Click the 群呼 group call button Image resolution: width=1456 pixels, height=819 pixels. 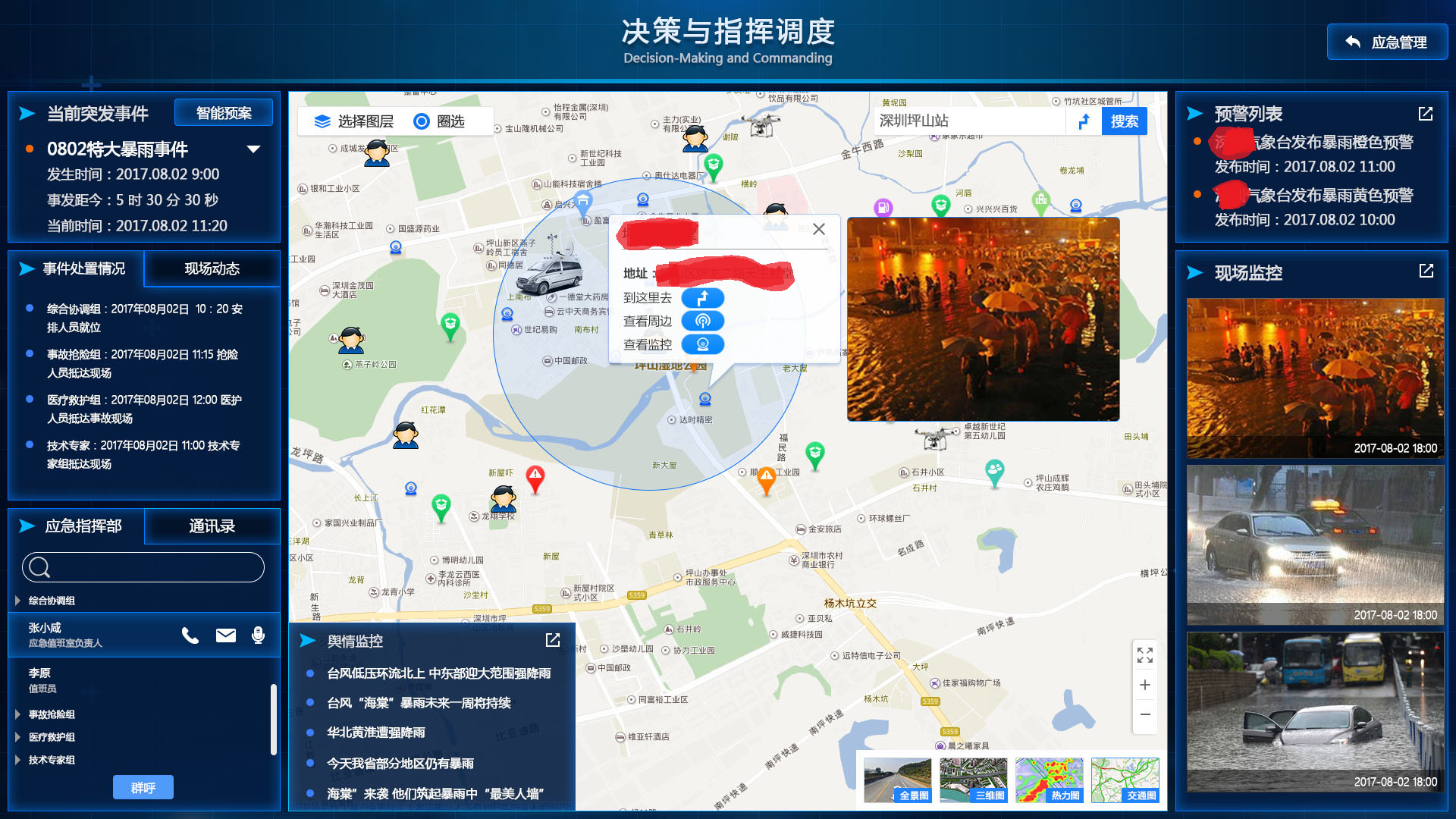pos(143,787)
